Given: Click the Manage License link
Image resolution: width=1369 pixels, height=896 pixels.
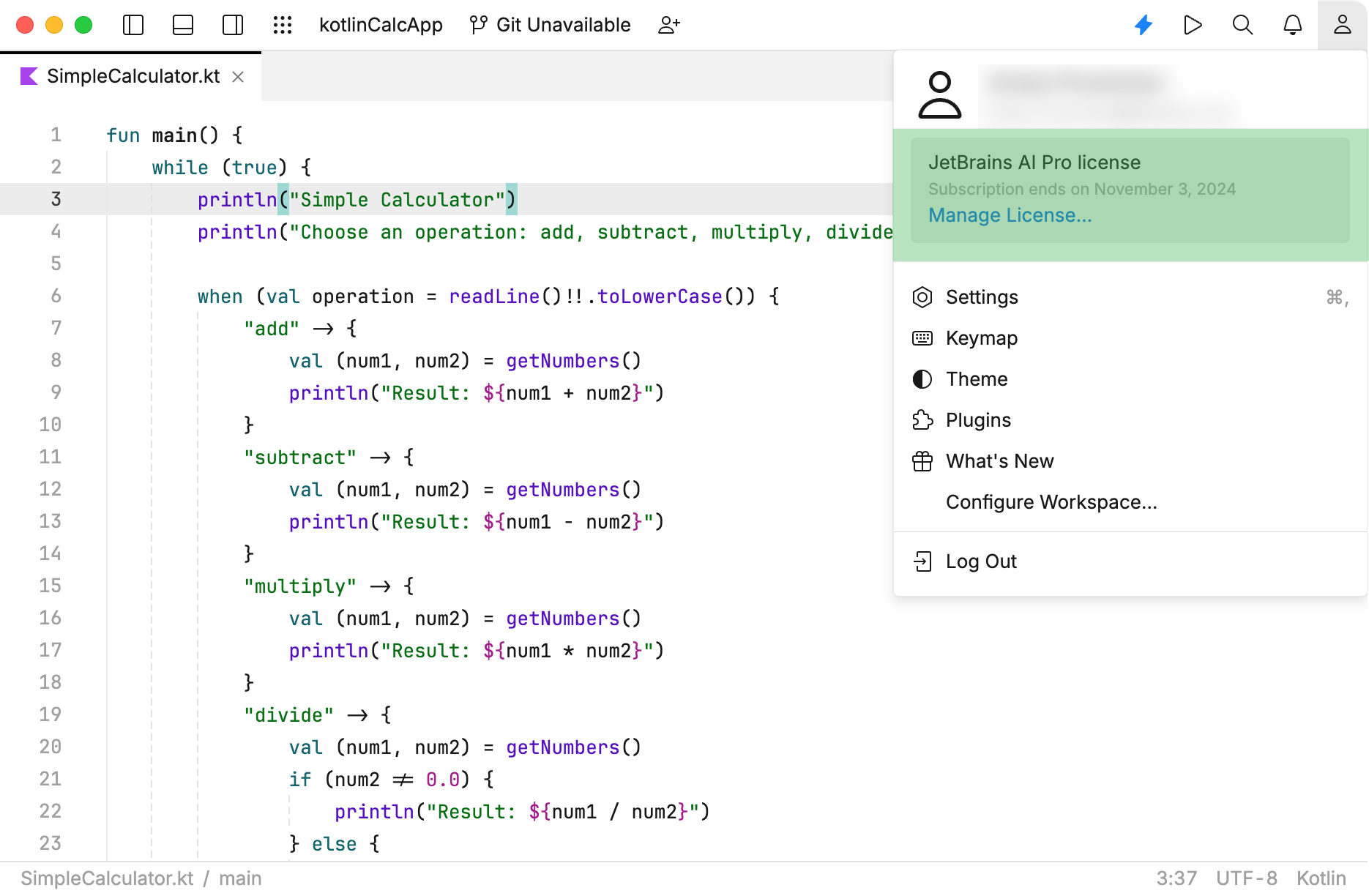Looking at the screenshot, I should point(1010,215).
